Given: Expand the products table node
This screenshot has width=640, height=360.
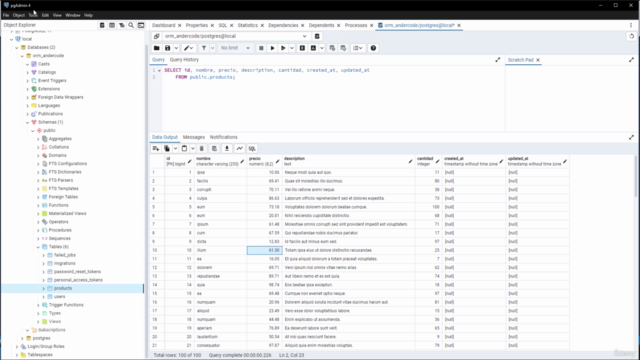Looking at the screenshot, I should [44, 289].
